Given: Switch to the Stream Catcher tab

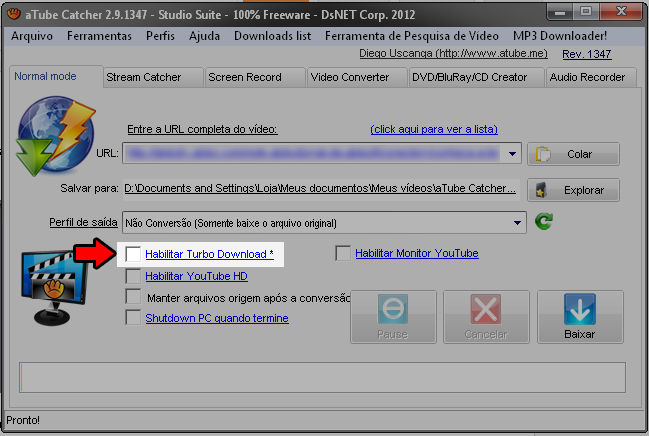Looking at the screenshot, I should point(153,77).
